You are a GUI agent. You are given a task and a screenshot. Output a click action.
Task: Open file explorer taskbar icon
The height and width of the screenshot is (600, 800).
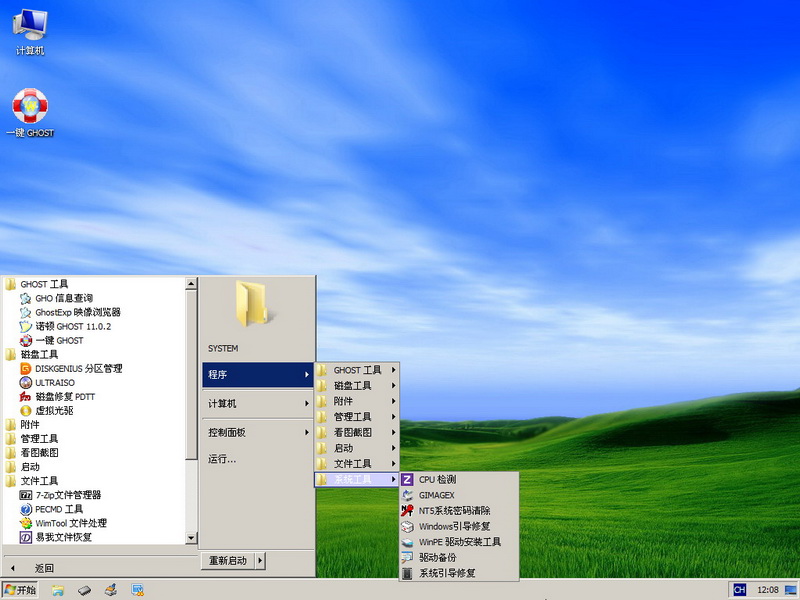pyautogui.click(x=58, y=590)
